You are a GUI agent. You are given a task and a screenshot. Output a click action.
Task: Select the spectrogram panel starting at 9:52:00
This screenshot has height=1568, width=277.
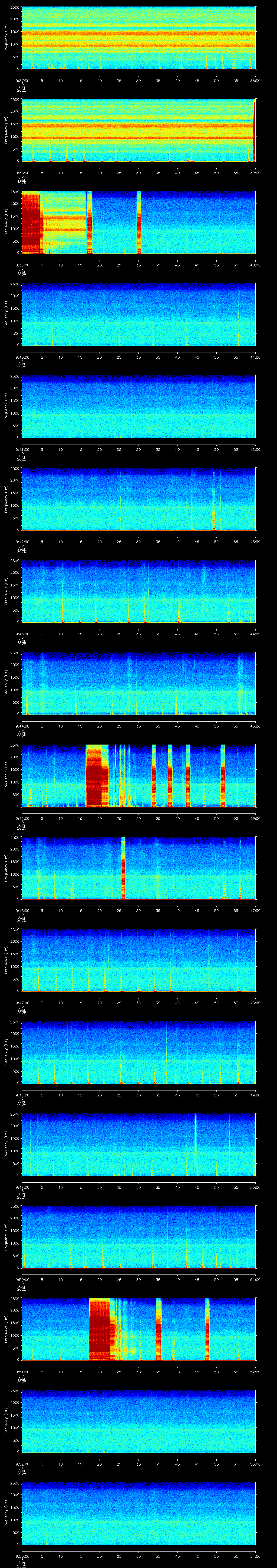[138, 1421]
